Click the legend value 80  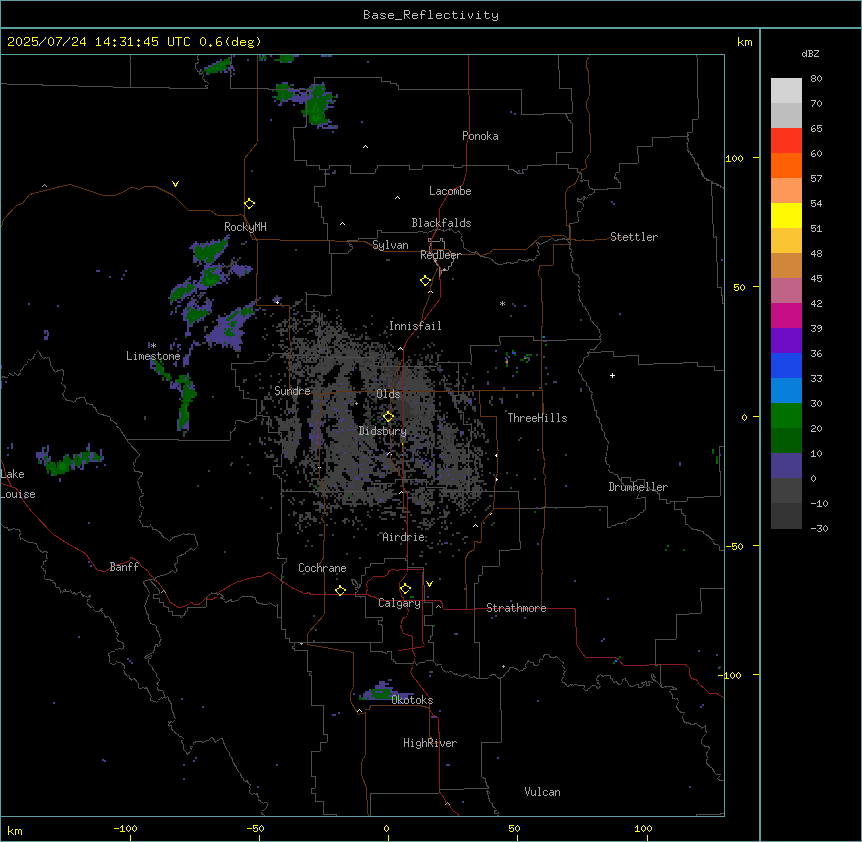point(816,79)
